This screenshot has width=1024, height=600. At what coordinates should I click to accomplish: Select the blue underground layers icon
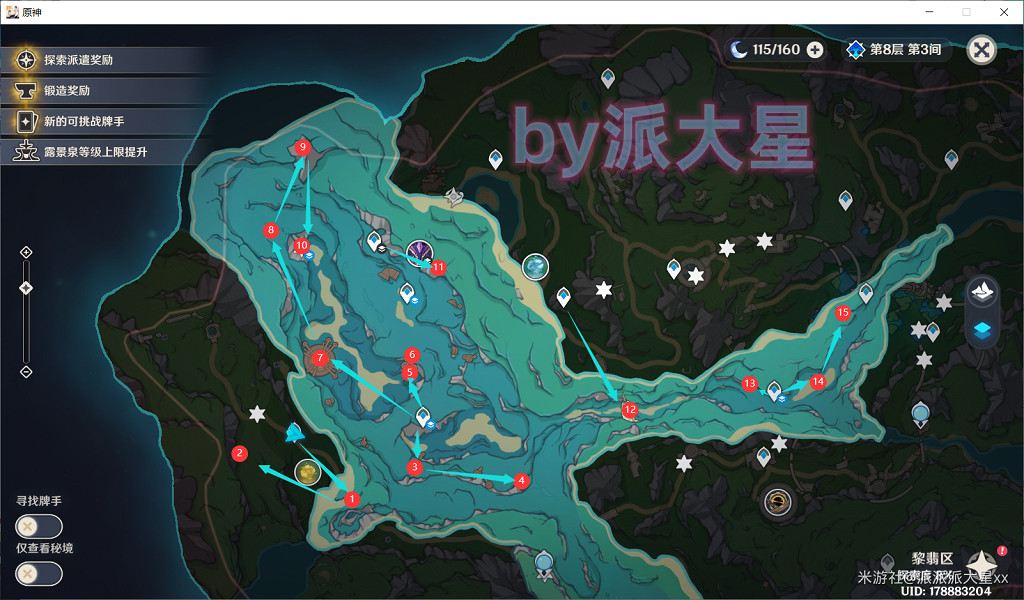click(982, 333)
